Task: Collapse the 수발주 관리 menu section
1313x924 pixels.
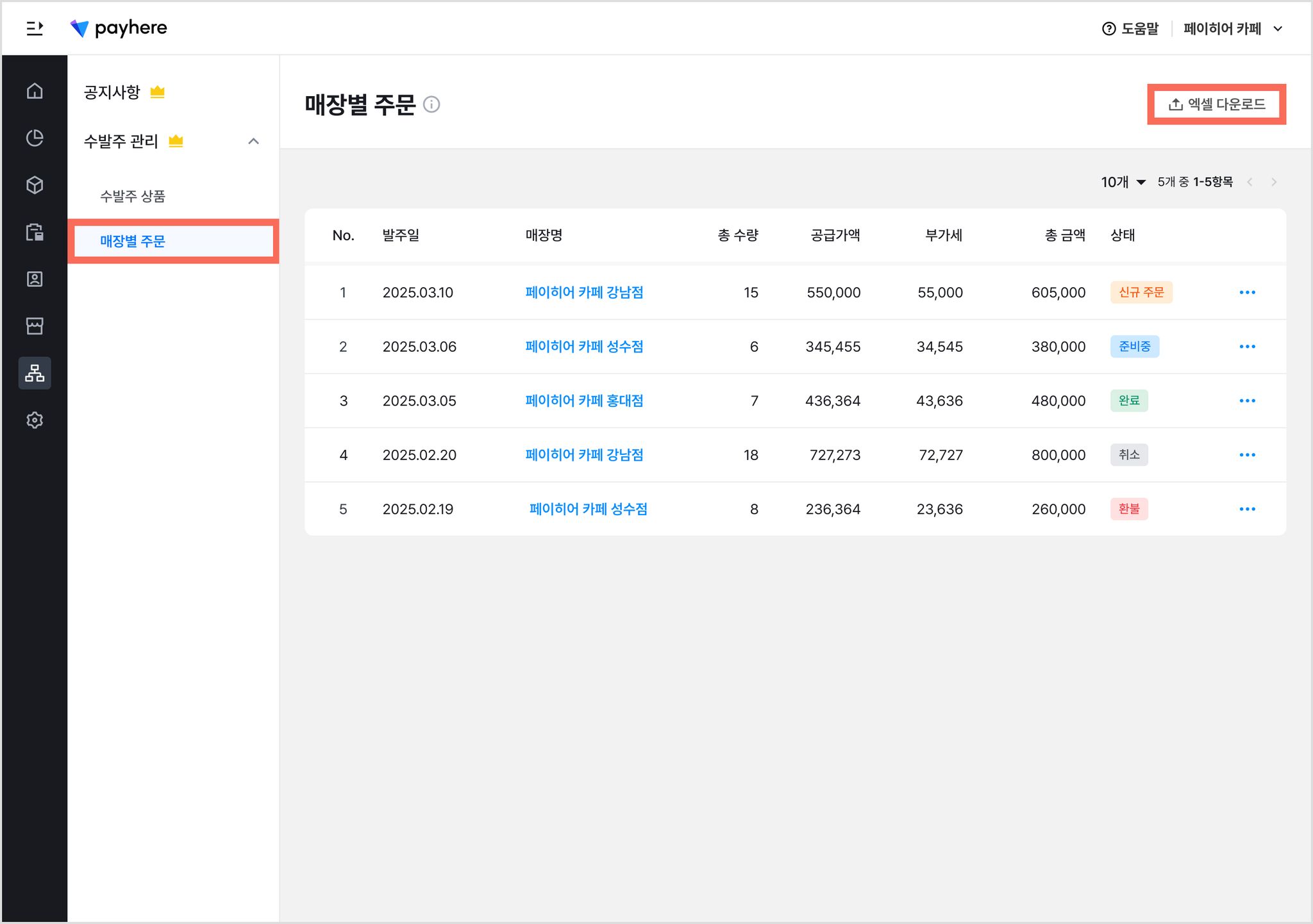Action: pos(253,141)
